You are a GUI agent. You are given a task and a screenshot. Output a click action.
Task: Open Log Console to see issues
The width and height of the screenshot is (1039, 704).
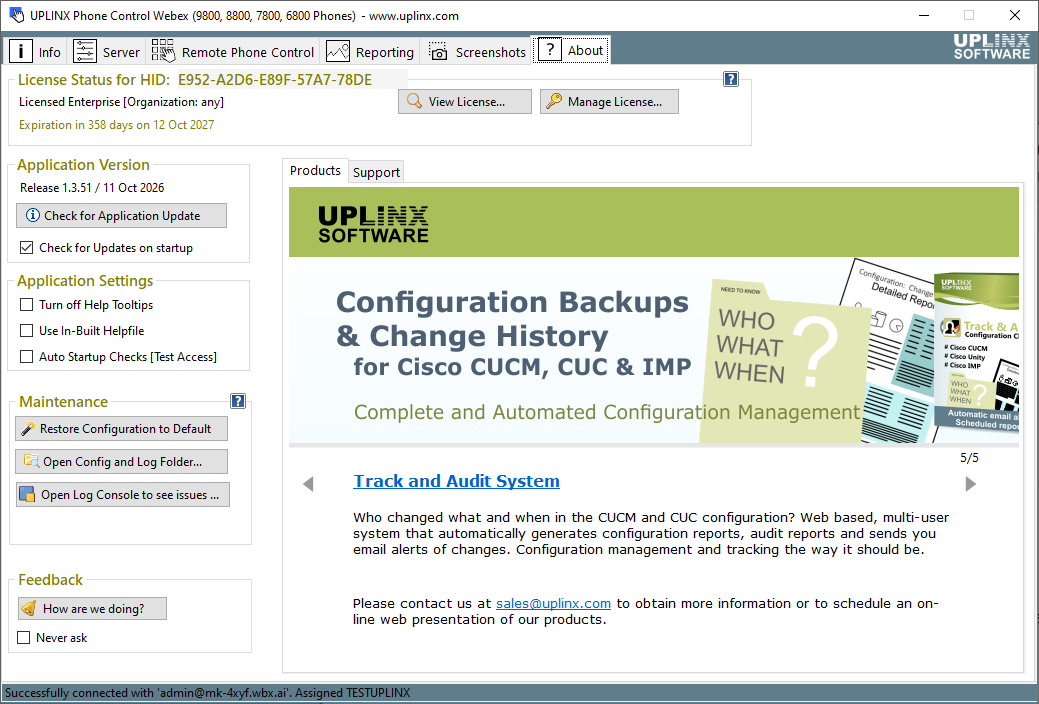(x=123, y=495)
